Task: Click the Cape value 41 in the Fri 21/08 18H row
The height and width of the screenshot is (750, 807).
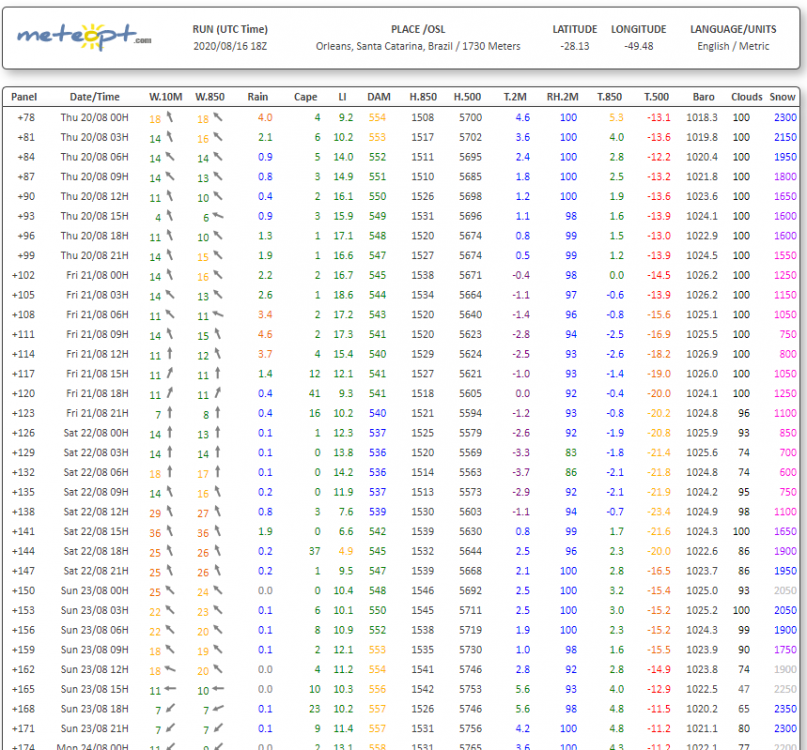Action: tap(314, 394)
